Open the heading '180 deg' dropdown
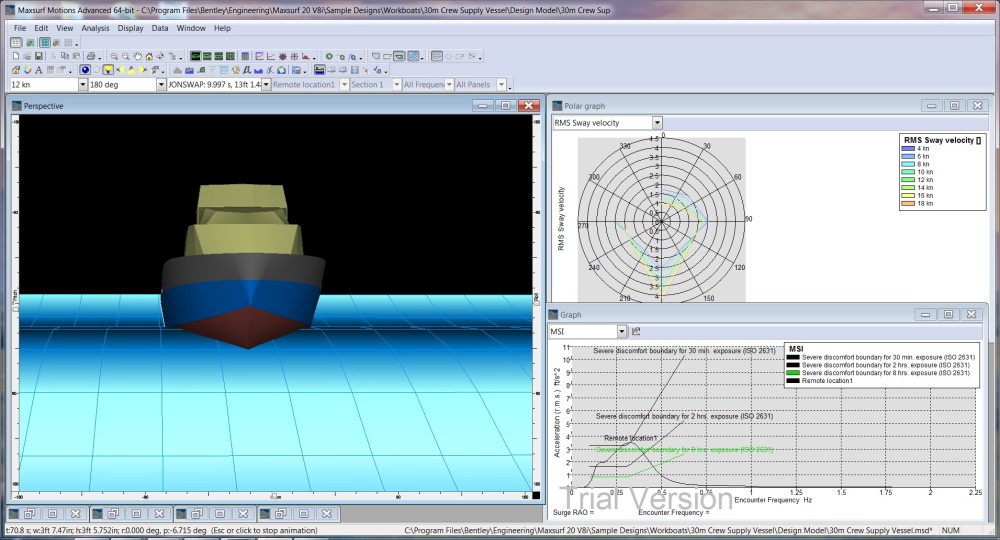Image resolution: width=1000 pixels, height=540 pixels. 161,84
